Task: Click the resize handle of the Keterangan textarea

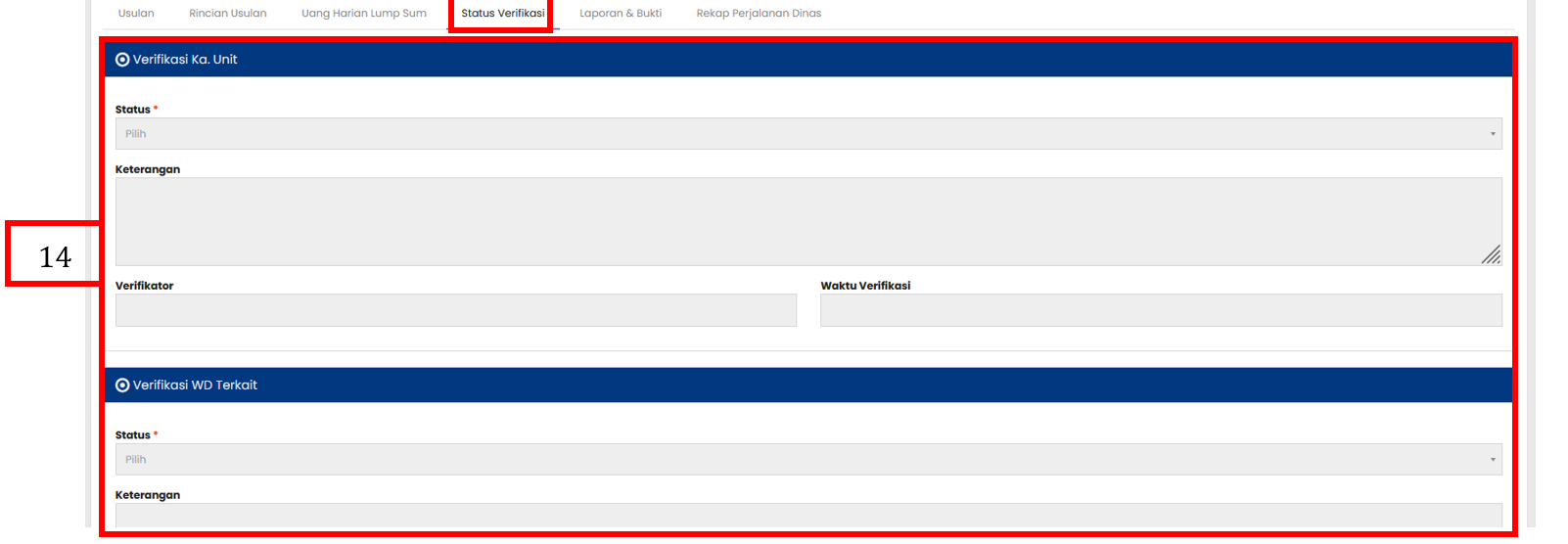Action: point(1491,255)
